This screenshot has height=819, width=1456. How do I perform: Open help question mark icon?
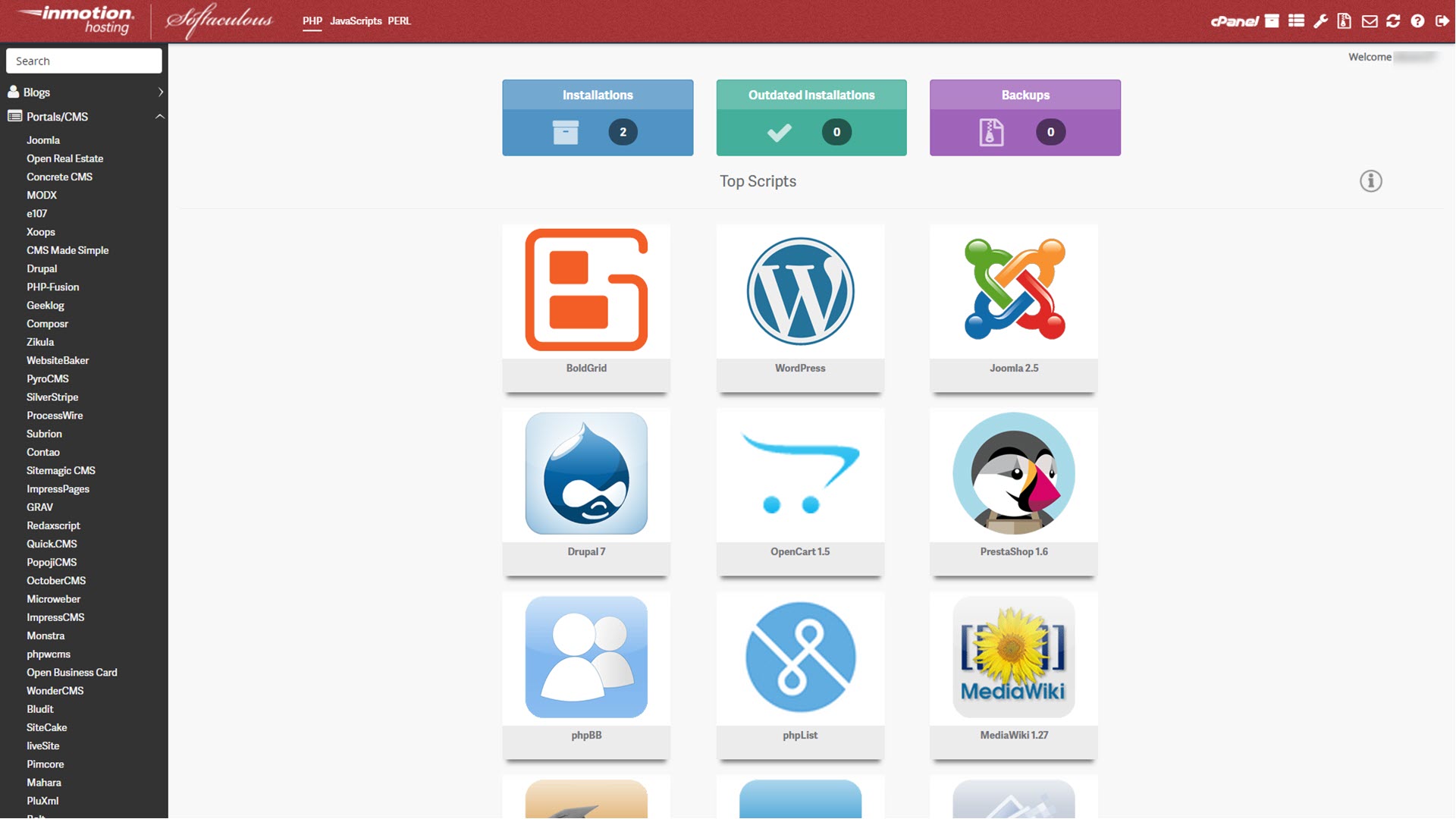(1417, 21)
